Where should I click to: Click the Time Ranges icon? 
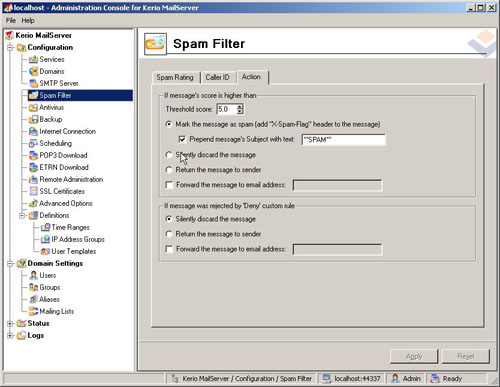coord(45,227)
